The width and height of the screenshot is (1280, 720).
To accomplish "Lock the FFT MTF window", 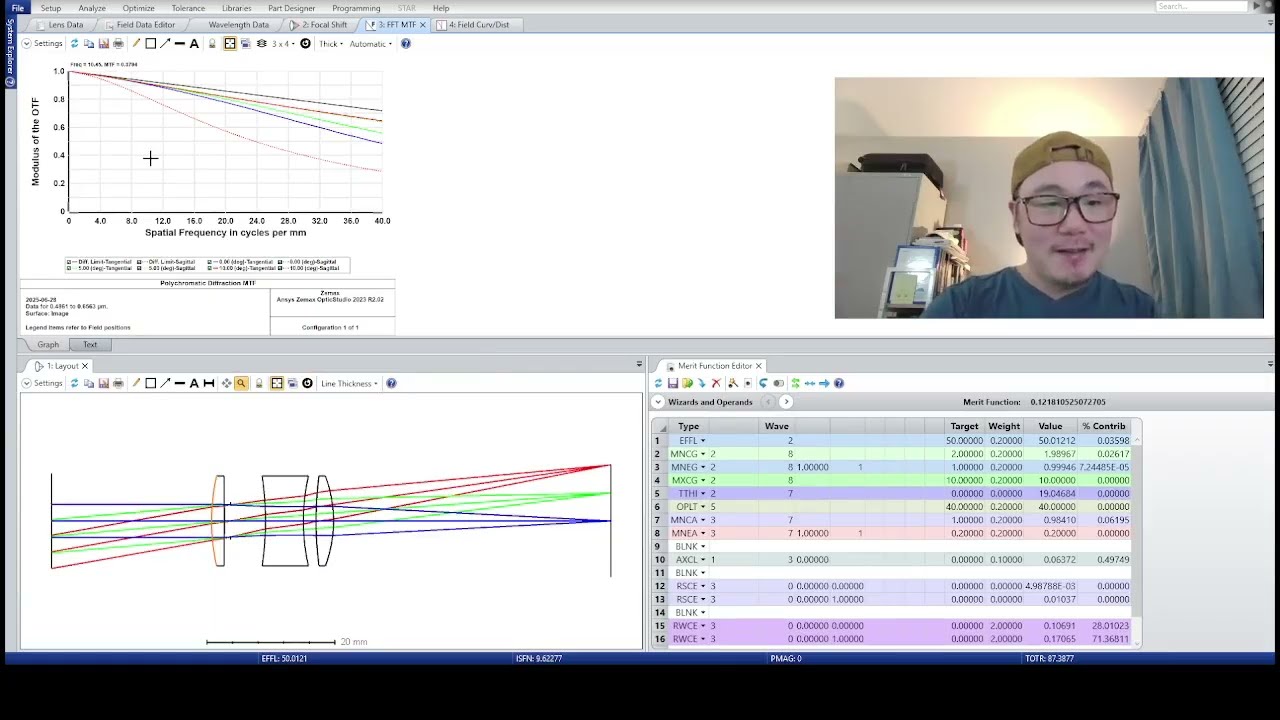I will [212, 44].
